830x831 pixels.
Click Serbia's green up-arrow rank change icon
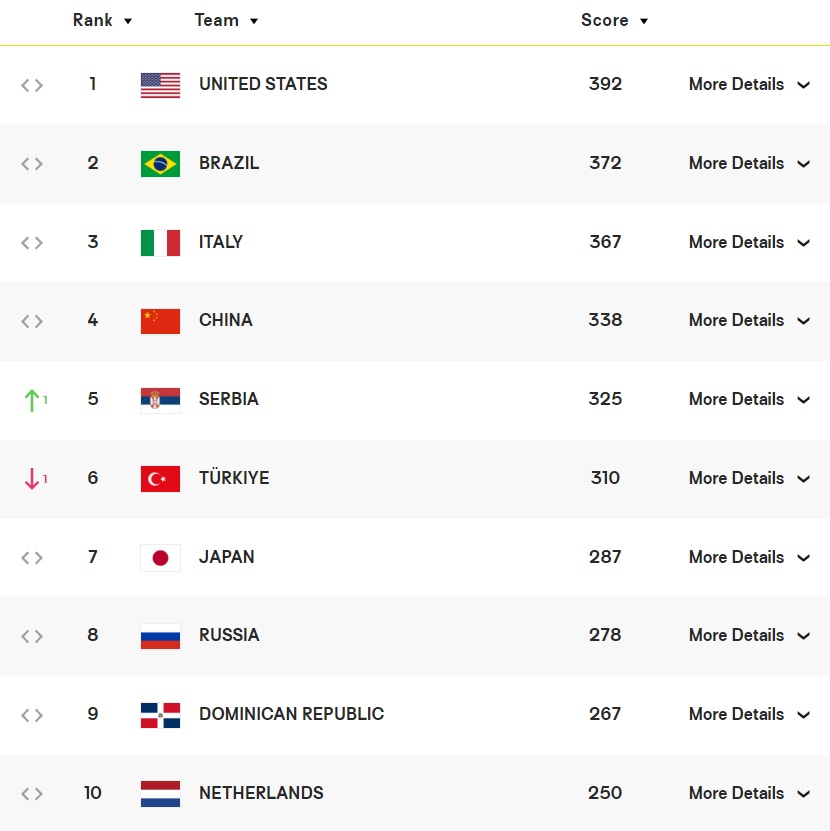tap(33, 400)
